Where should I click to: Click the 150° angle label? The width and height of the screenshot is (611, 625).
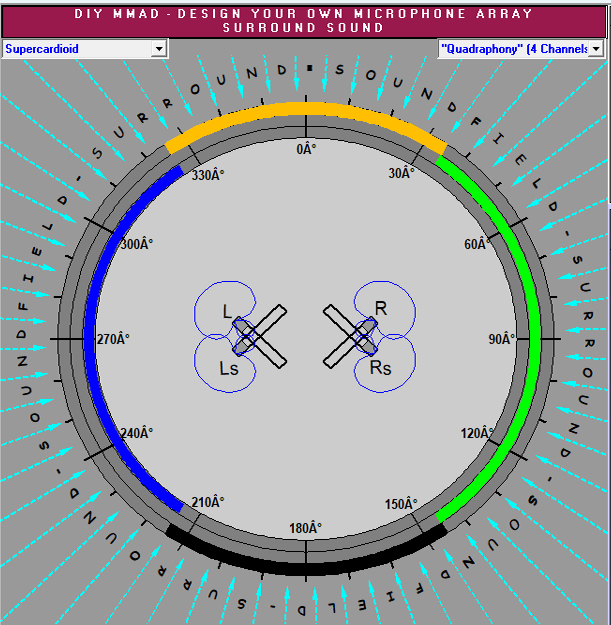(401, 503)
